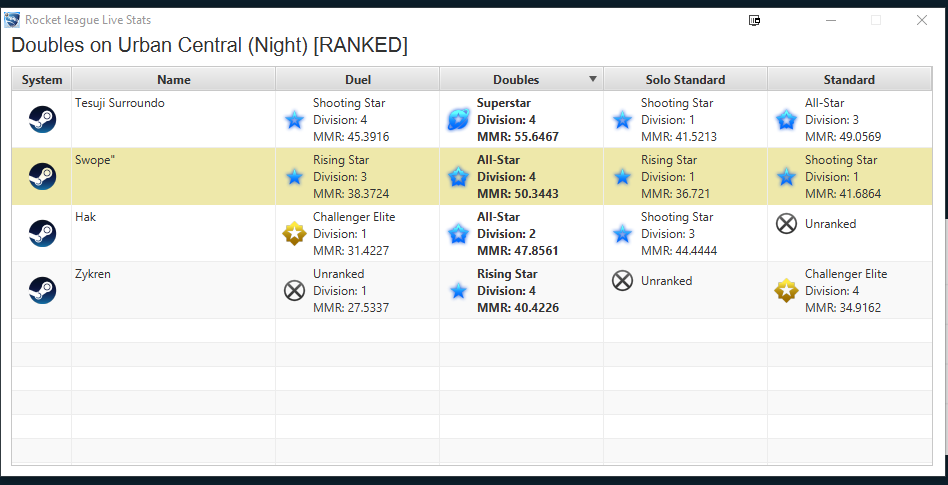Click Zykren's Unranked Duel icon
948x485 pixels.
[294, 291]
